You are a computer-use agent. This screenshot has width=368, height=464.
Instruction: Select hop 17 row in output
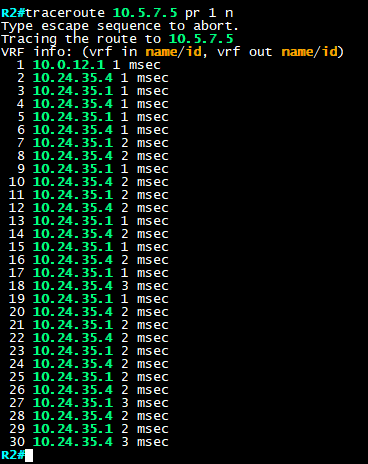pyautogui.click(x=89, y=273)
